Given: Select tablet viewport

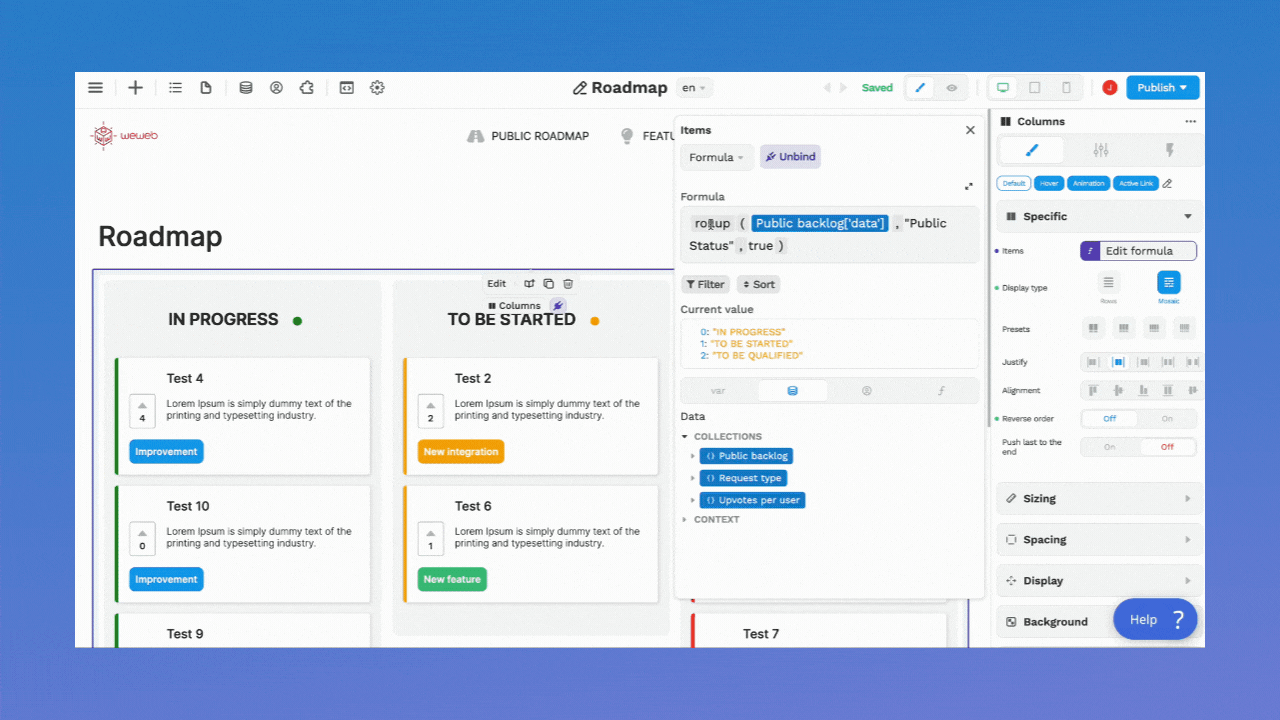Looking at the screenshot, I should click(1035, 88).
